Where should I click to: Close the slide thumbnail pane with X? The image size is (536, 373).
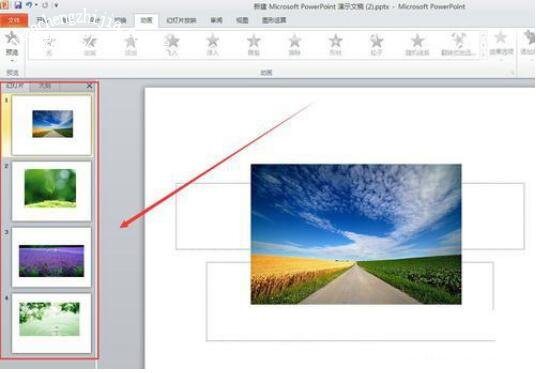coord(90,86)
